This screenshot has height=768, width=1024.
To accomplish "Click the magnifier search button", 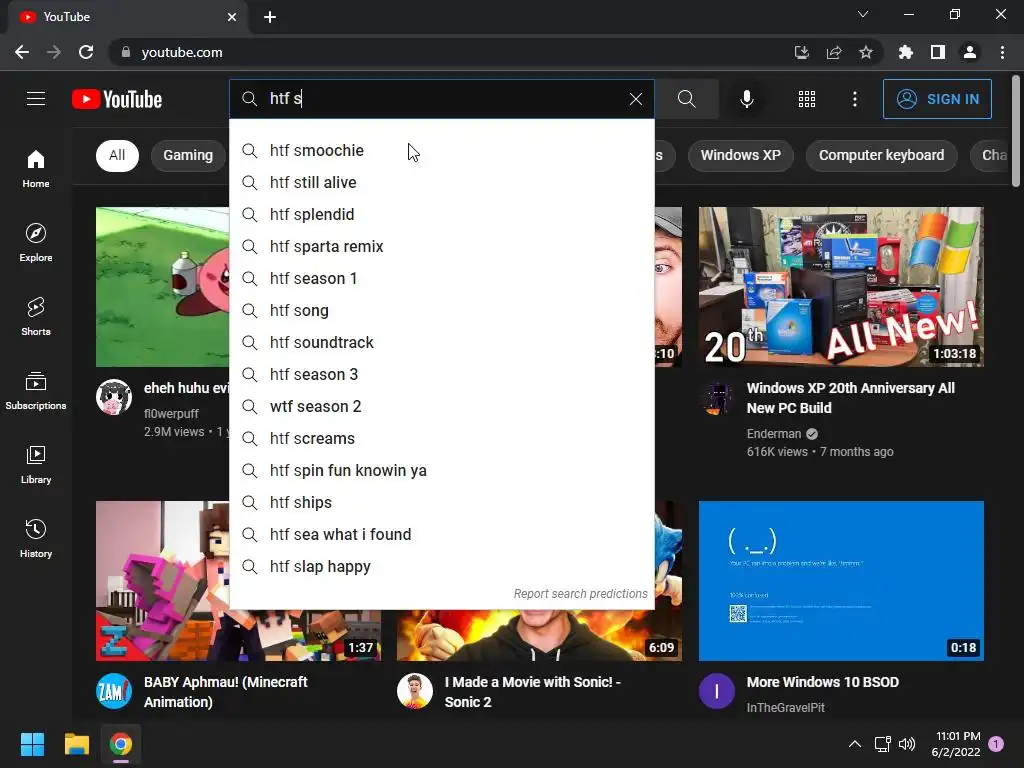I will [686, 99].
